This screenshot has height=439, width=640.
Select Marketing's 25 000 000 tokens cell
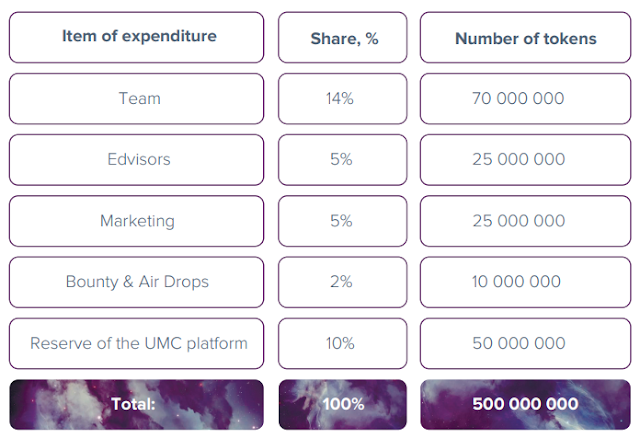[x=526, y=221]
